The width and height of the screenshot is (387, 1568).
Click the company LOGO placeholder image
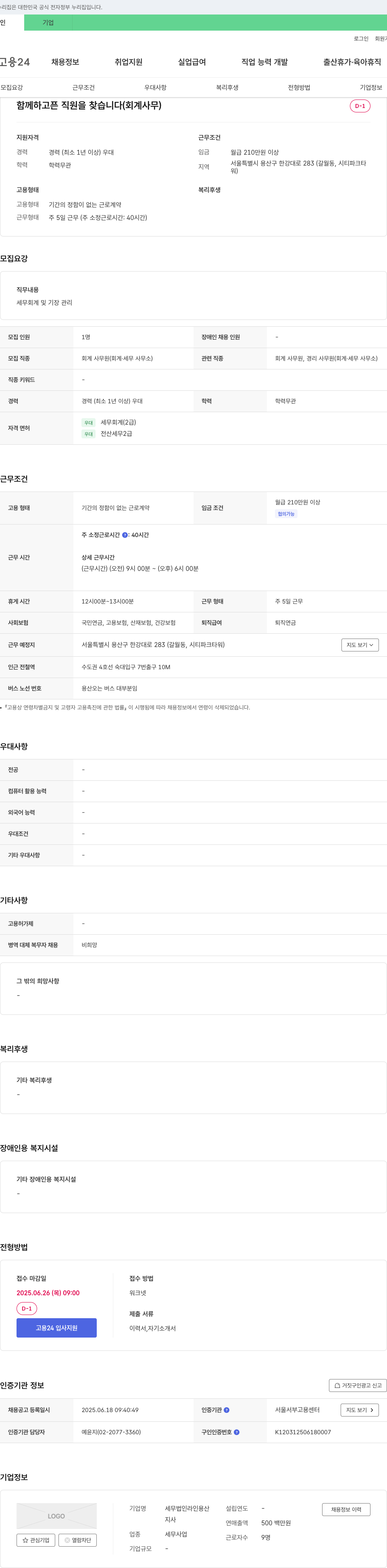coord(57,1516)
